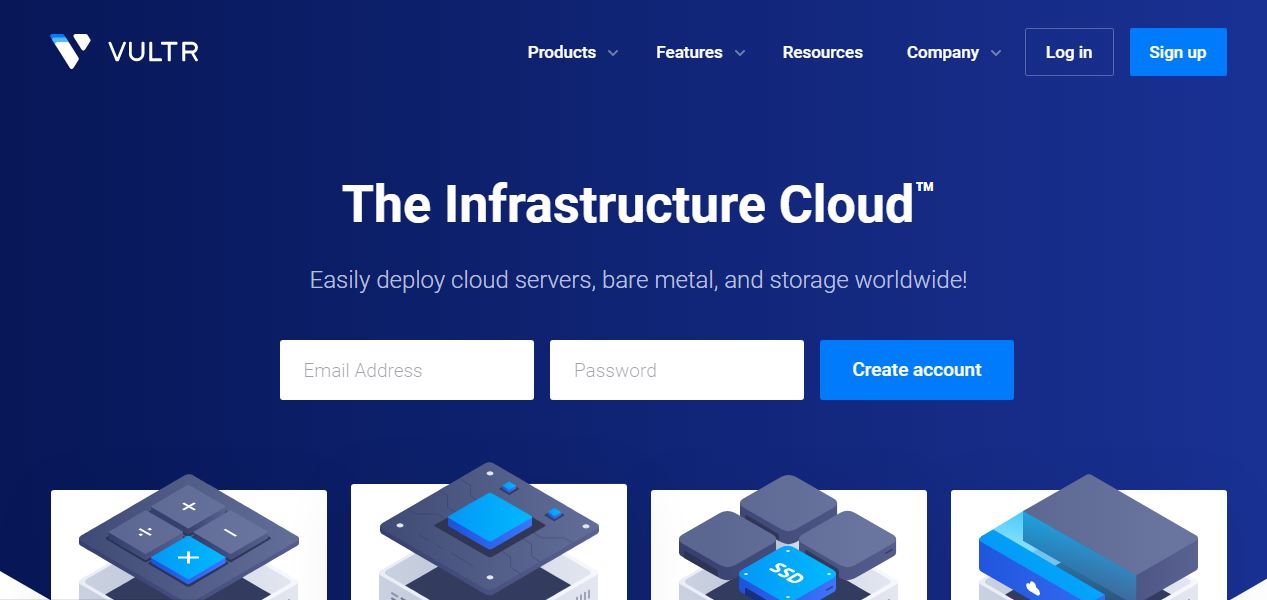Screen dimensions: 1267x600
Task: Open the Company menu
Action: (942, 52)
